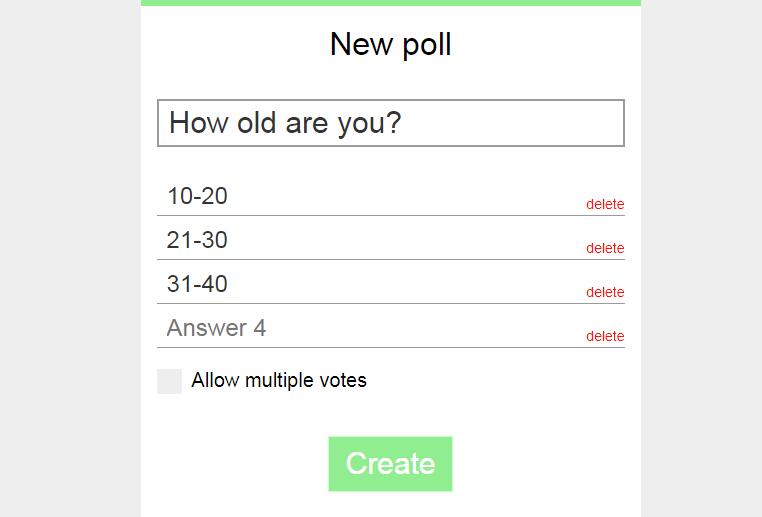Focus the empty "Answer 4" field

(x=370, y=328)
